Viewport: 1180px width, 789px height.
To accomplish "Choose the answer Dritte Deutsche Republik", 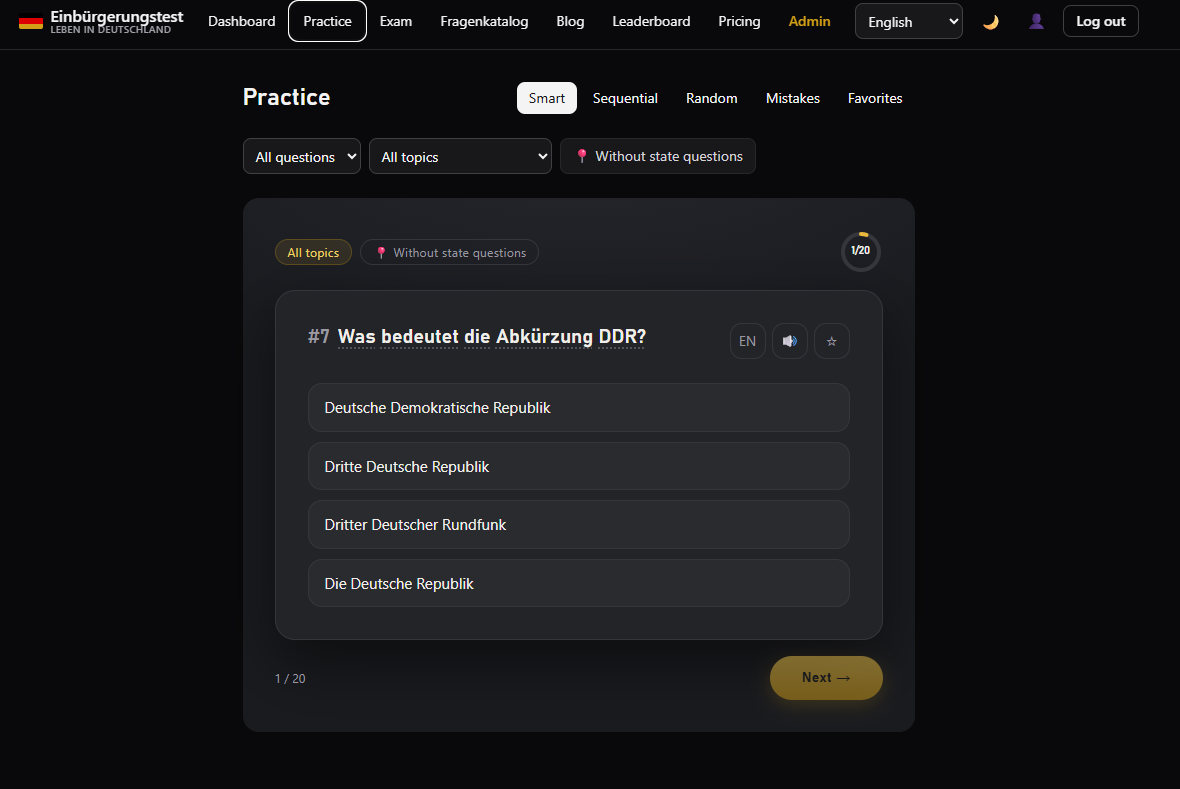I will tap(579, 466).
